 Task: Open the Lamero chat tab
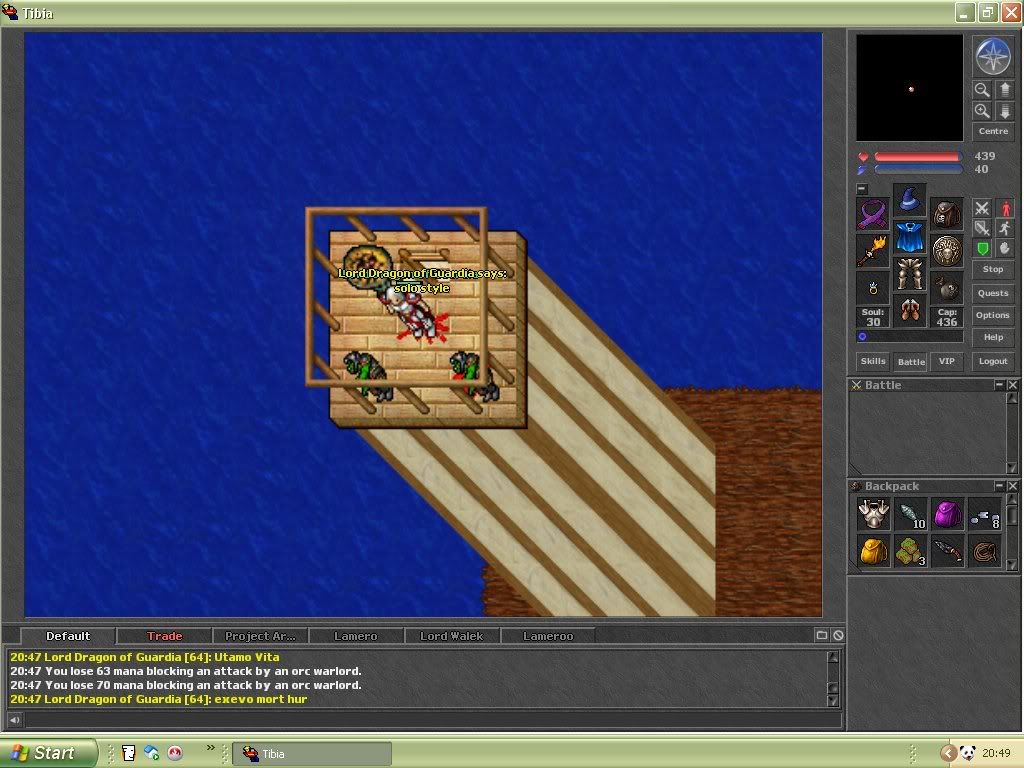click(x=356, y=636)
